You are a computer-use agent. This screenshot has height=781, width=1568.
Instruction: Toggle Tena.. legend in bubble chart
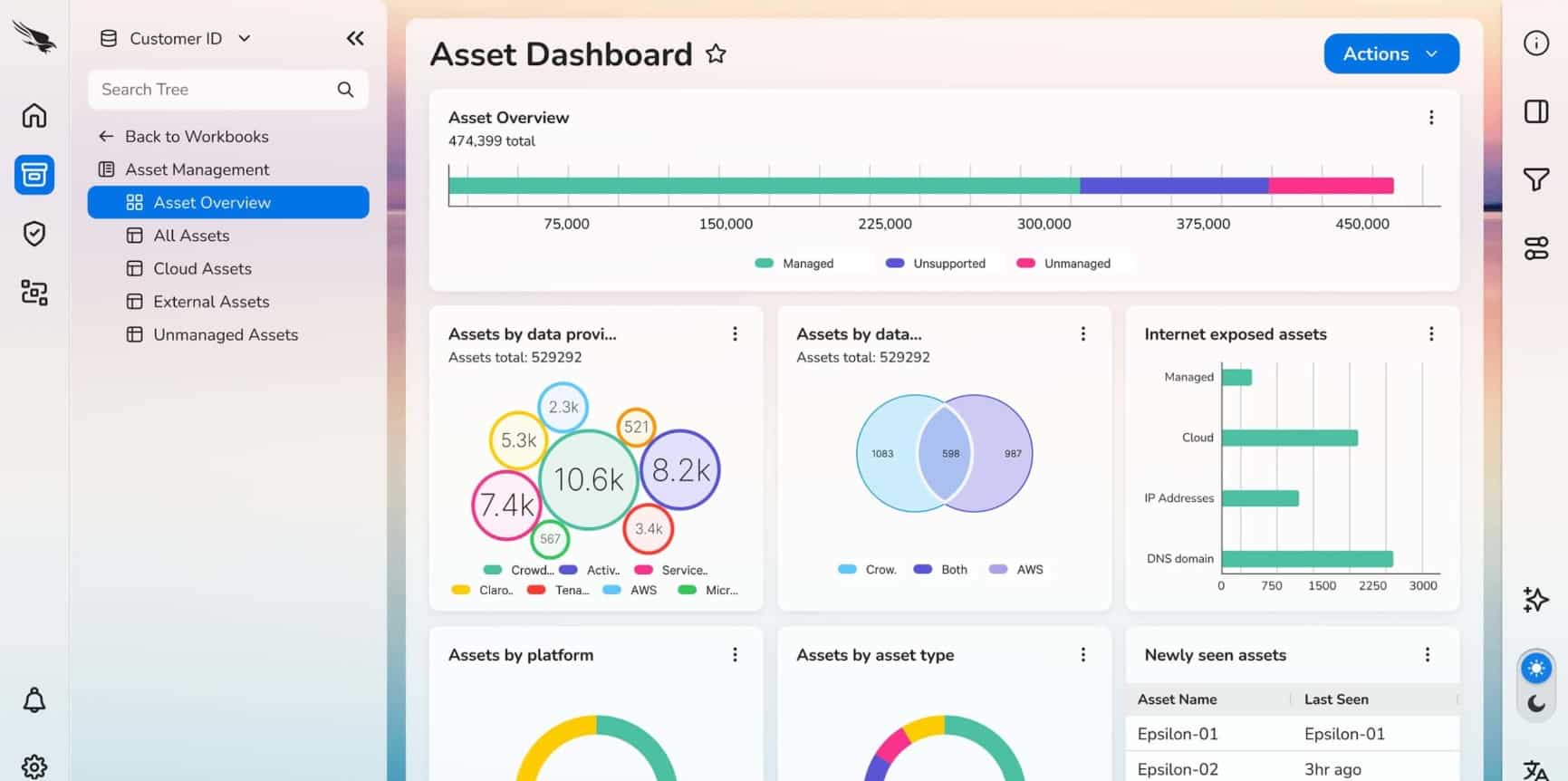point(558,591)
